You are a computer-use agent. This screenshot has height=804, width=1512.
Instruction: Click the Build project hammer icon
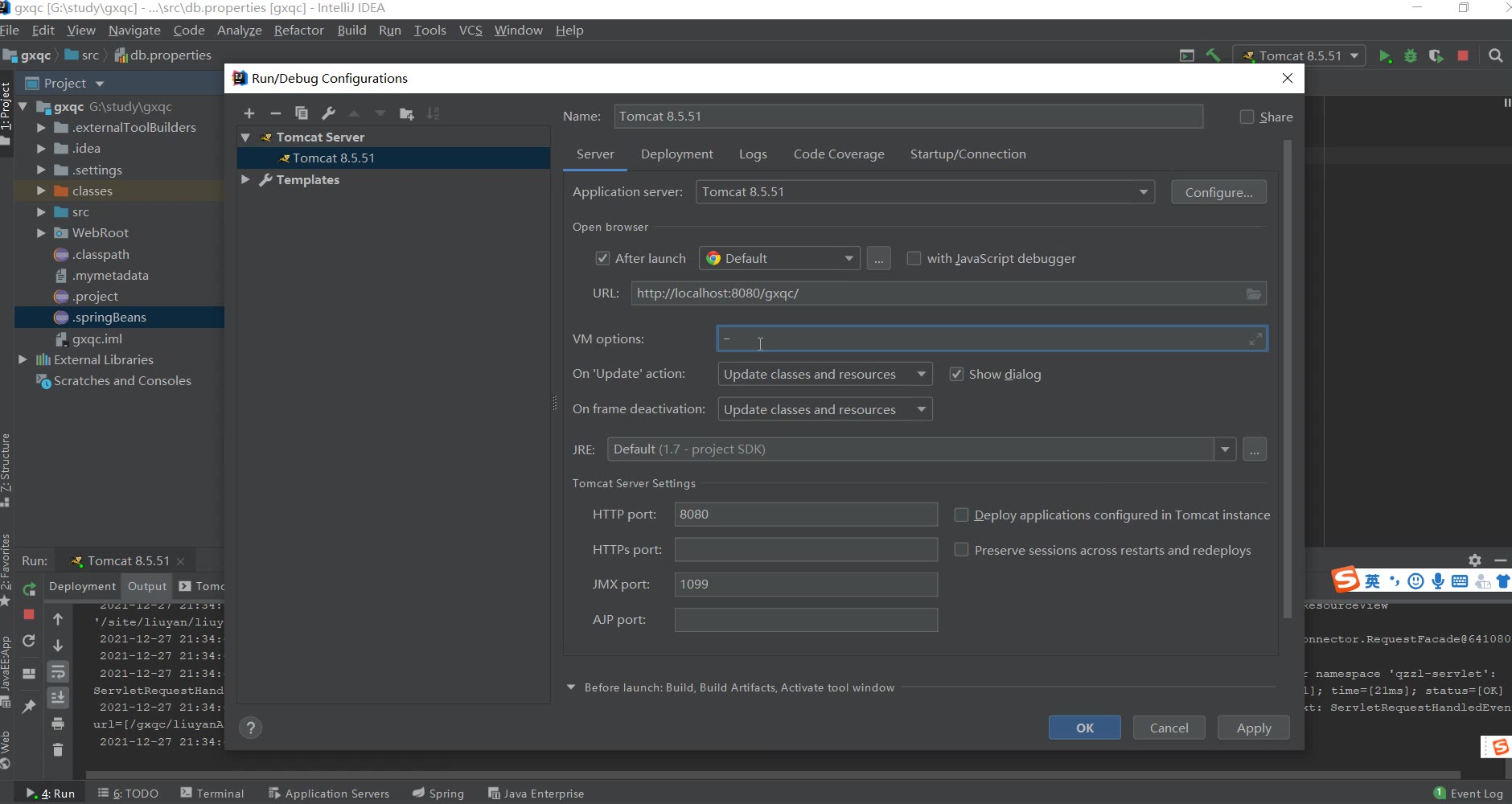point(1213,55)
